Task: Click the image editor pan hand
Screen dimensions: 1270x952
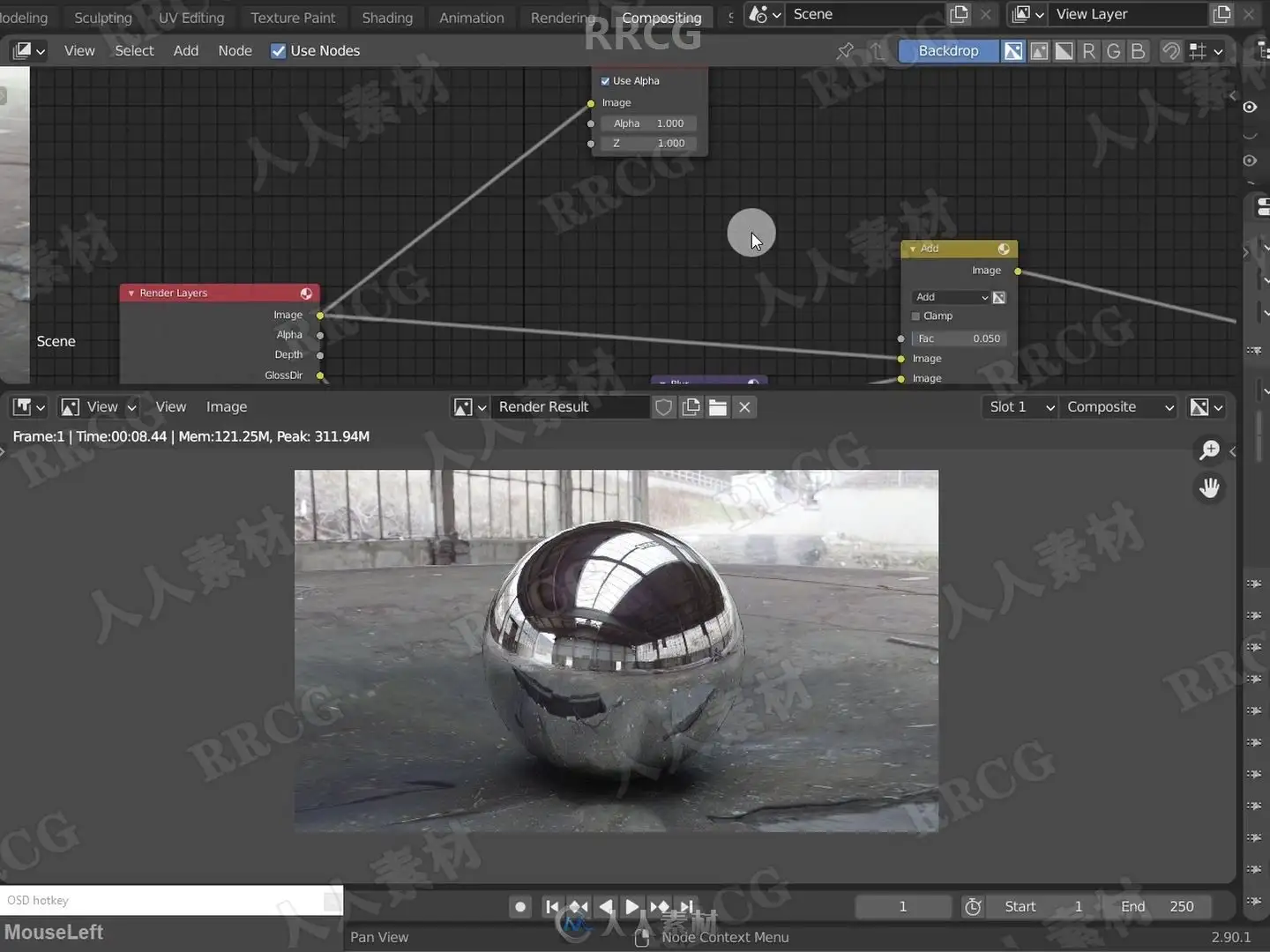Action: [x=1210, y=487]
